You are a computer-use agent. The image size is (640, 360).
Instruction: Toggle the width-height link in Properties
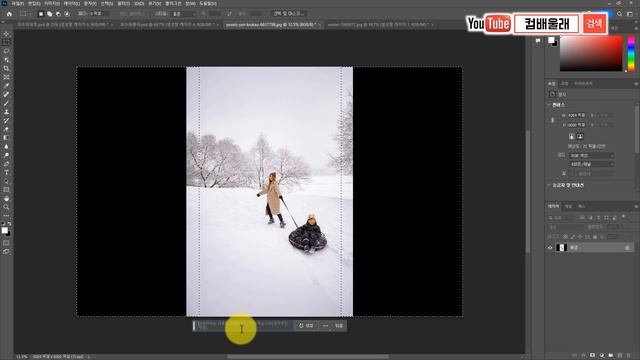pyautogui.click(x=553, y=120)
